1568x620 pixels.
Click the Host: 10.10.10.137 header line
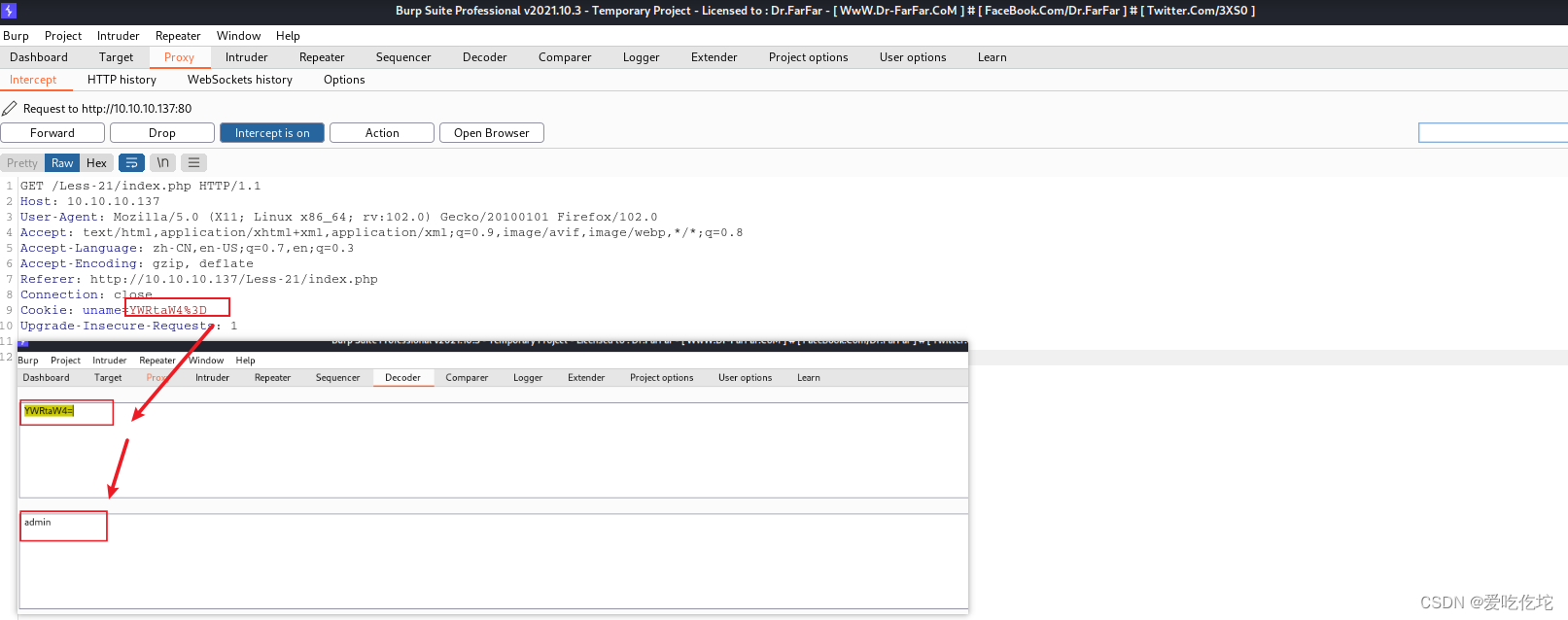90,201
